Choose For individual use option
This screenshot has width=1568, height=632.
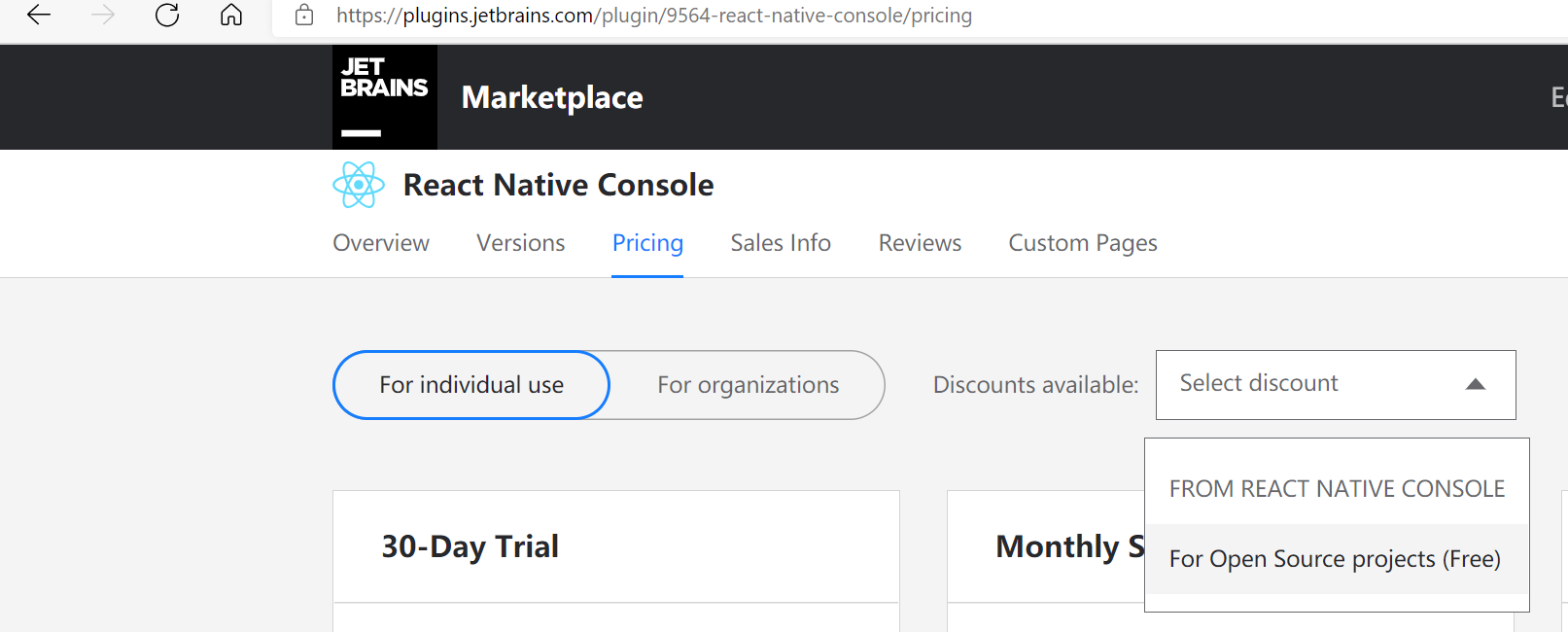[471, 385]
